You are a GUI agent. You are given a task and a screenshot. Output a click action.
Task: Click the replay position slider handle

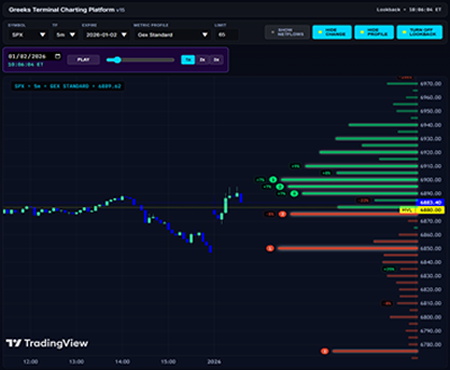click(117, 60)
